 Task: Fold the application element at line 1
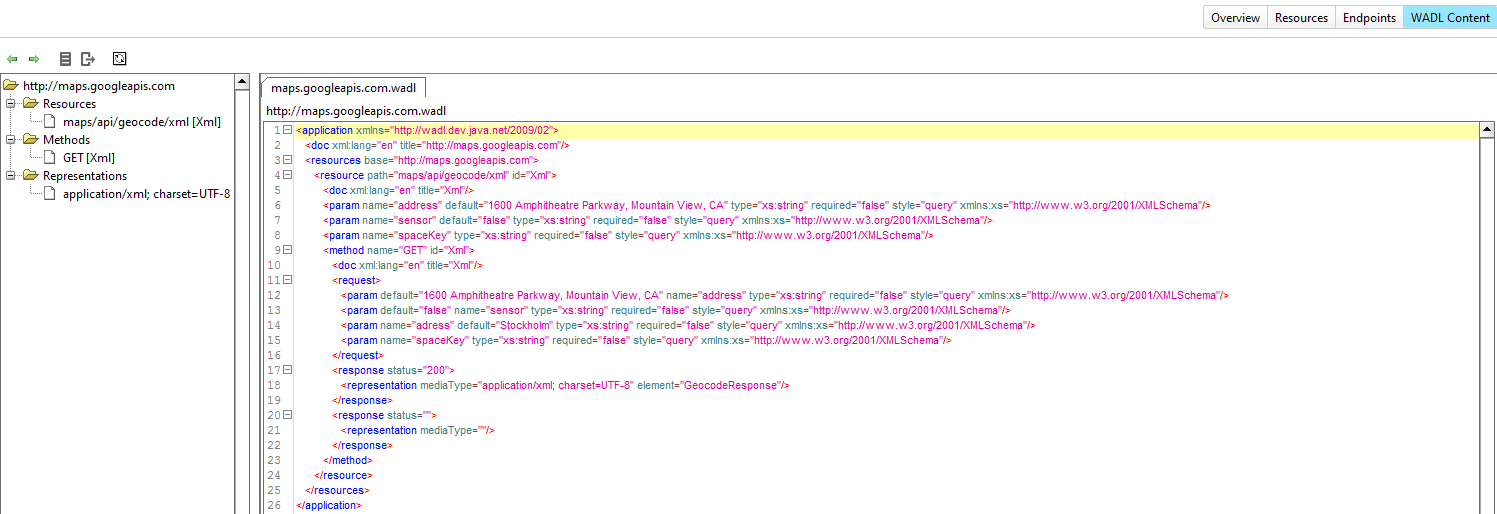point(287,130)
